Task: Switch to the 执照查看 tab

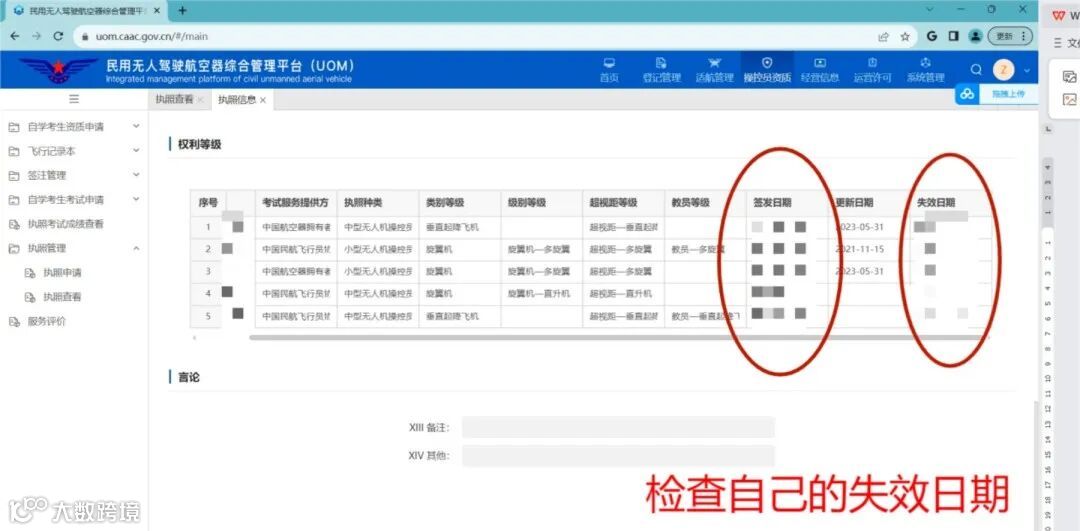Action: [174, 99]
